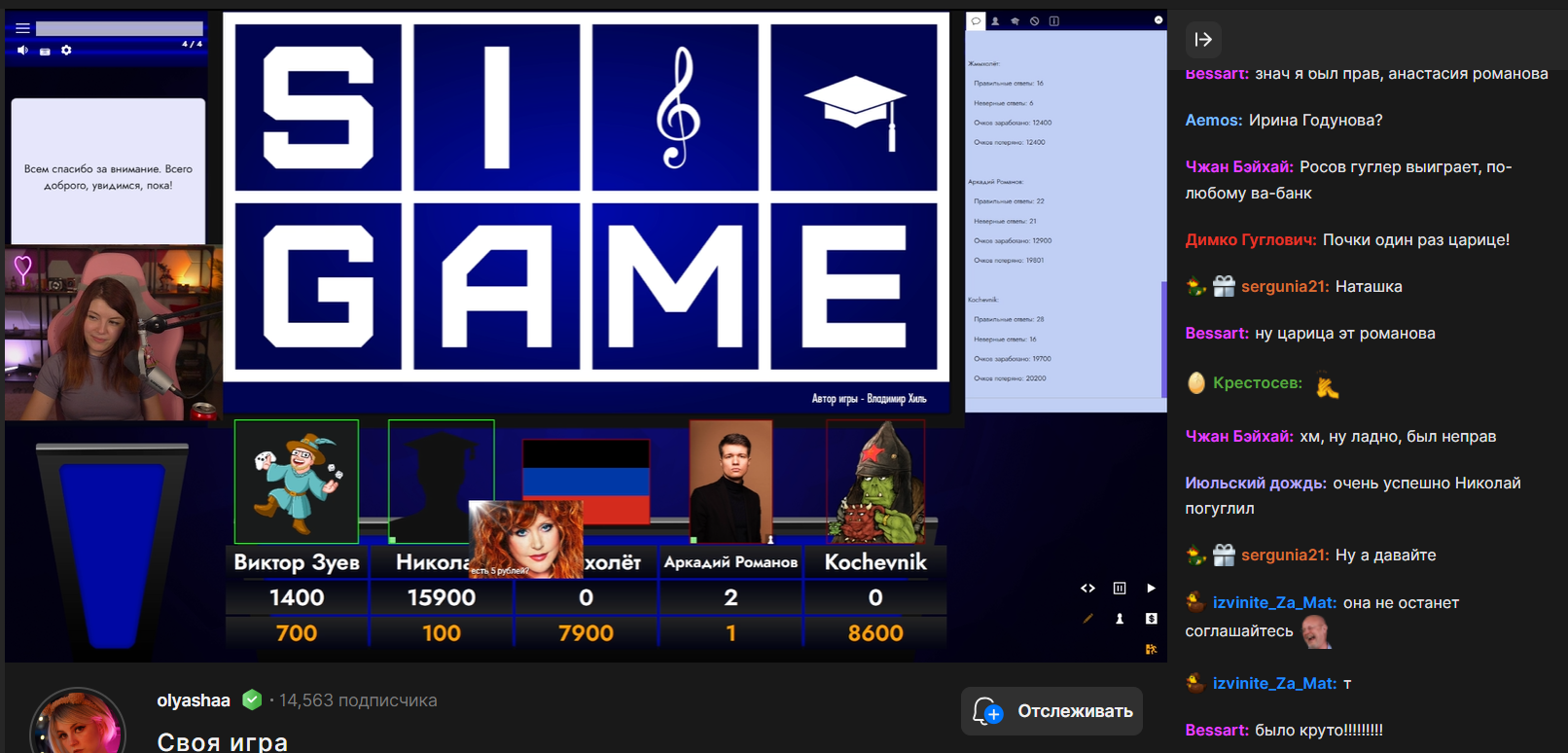Pause the game with the pause icon
The width and height of the screenshot is (1568, 753).
coord(1120,588)
